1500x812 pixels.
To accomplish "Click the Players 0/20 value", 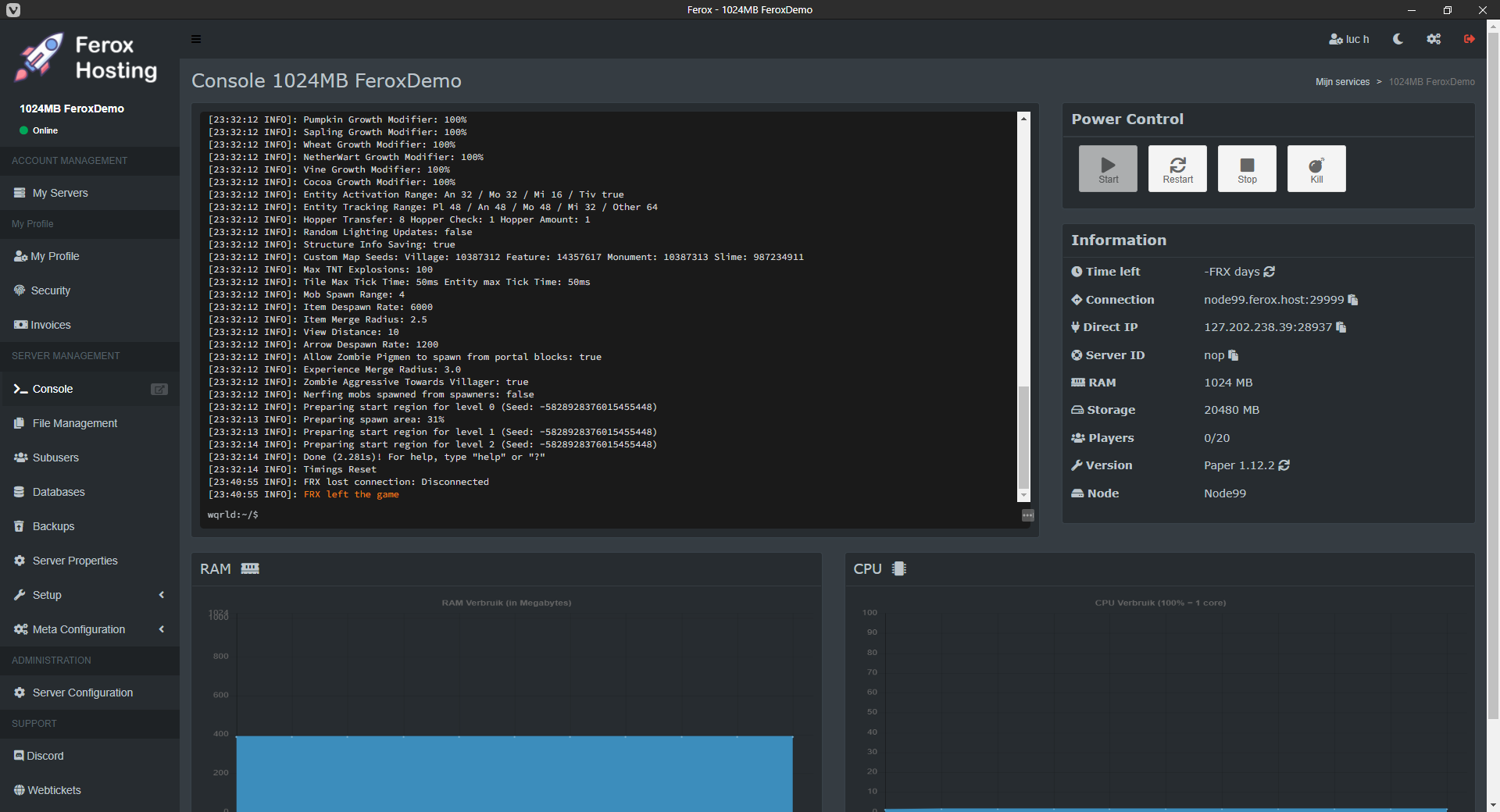I will [1216, 438].
